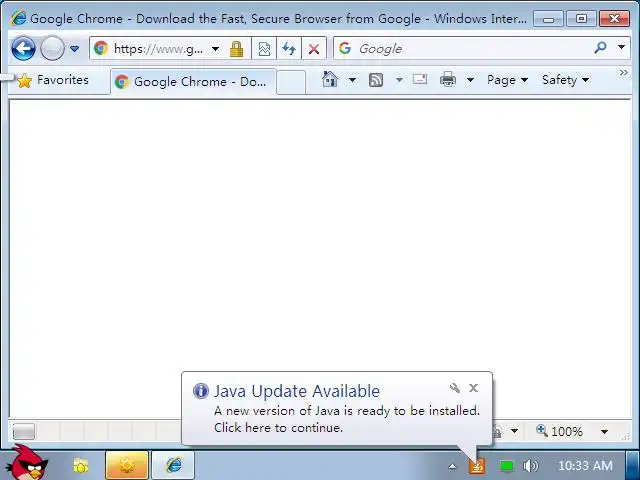Image resolution: width=640 pixels, height=480 pixels.
Task: Click the RSS feeds icon
Action: 376,80
